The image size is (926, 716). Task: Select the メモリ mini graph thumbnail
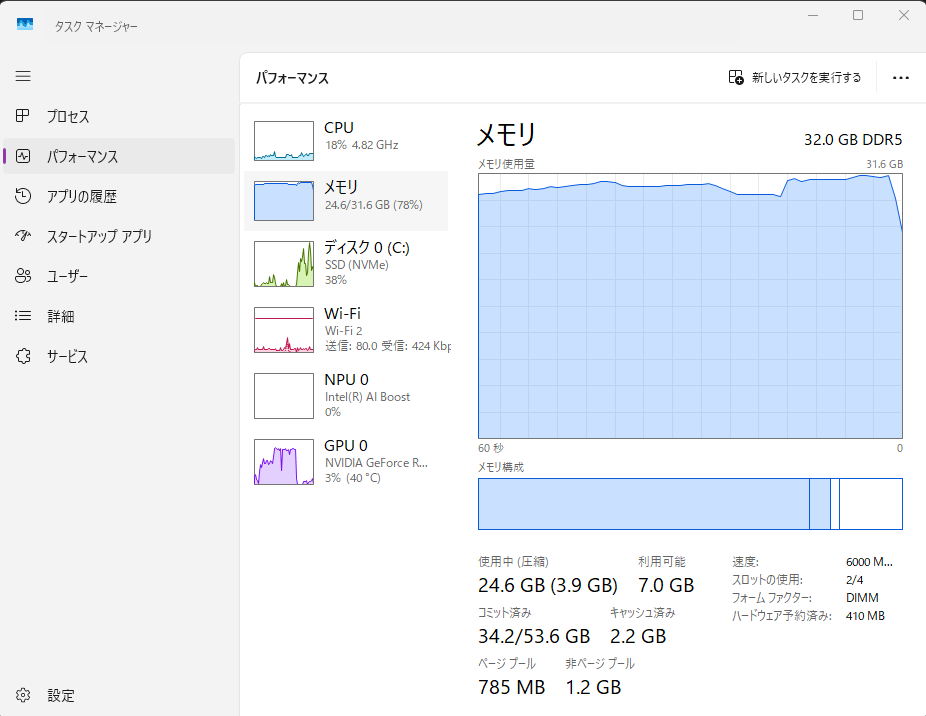point(284,201)
